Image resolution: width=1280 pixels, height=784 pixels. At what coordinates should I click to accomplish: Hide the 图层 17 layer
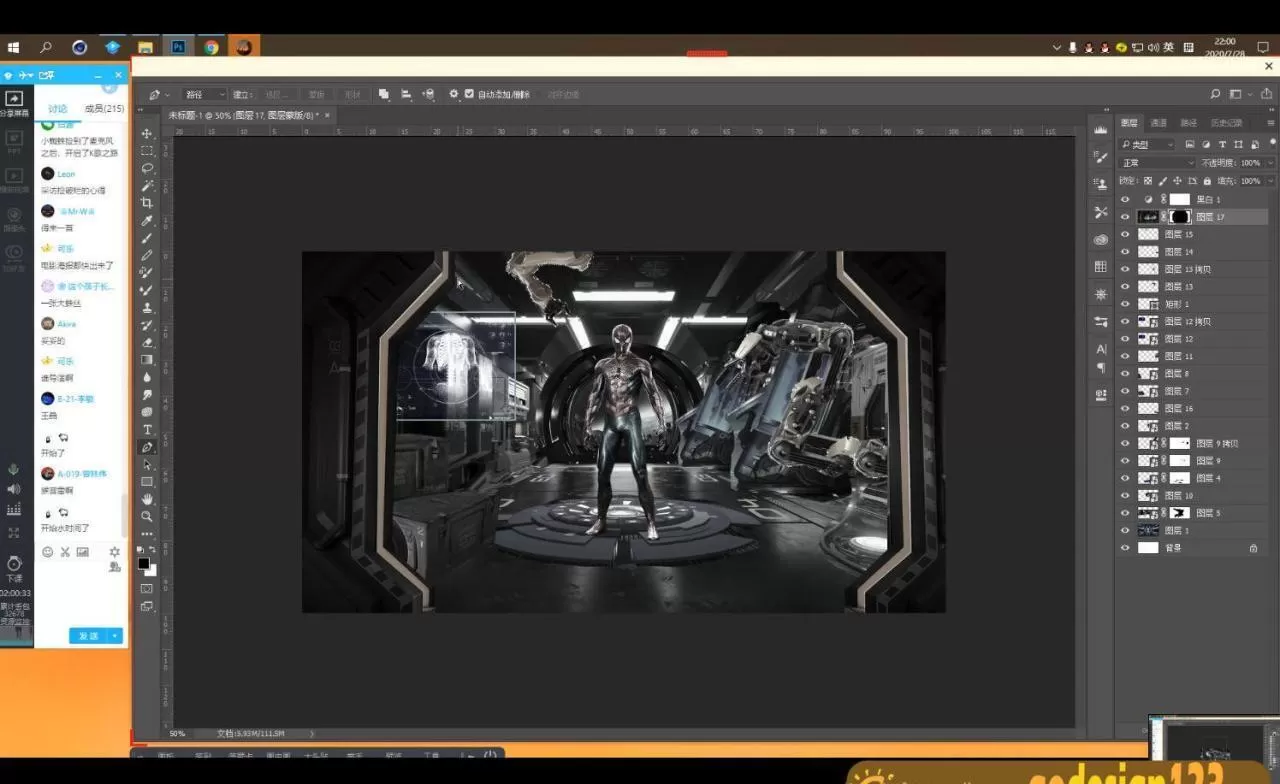tap(1125, 217)
